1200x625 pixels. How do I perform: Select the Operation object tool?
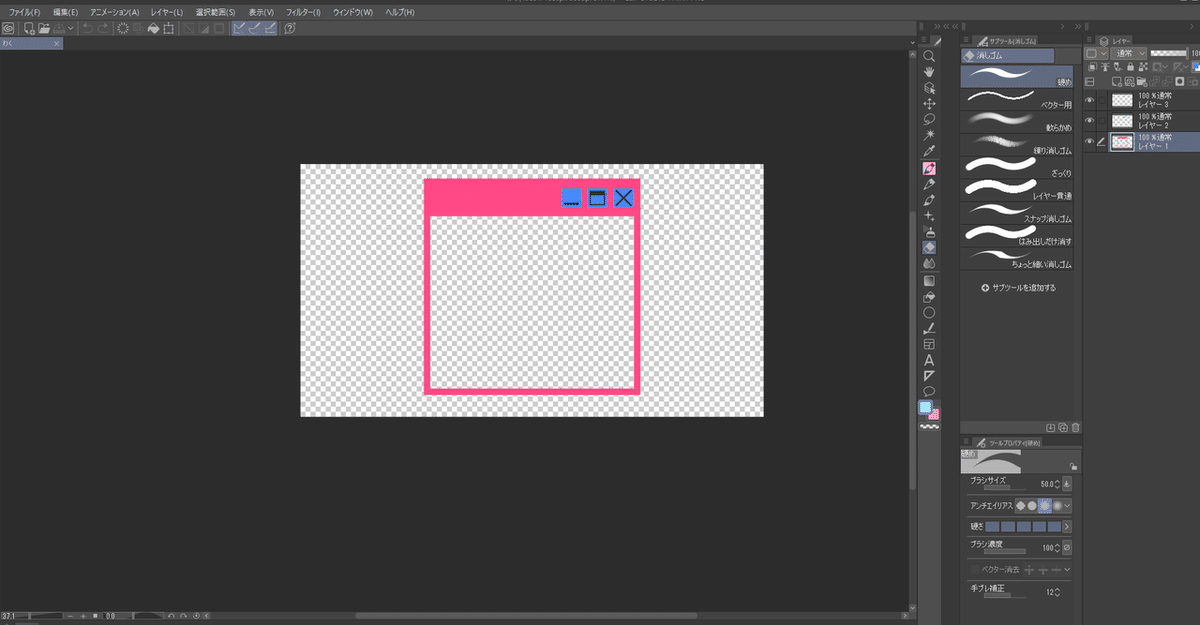tap(929, 88)
